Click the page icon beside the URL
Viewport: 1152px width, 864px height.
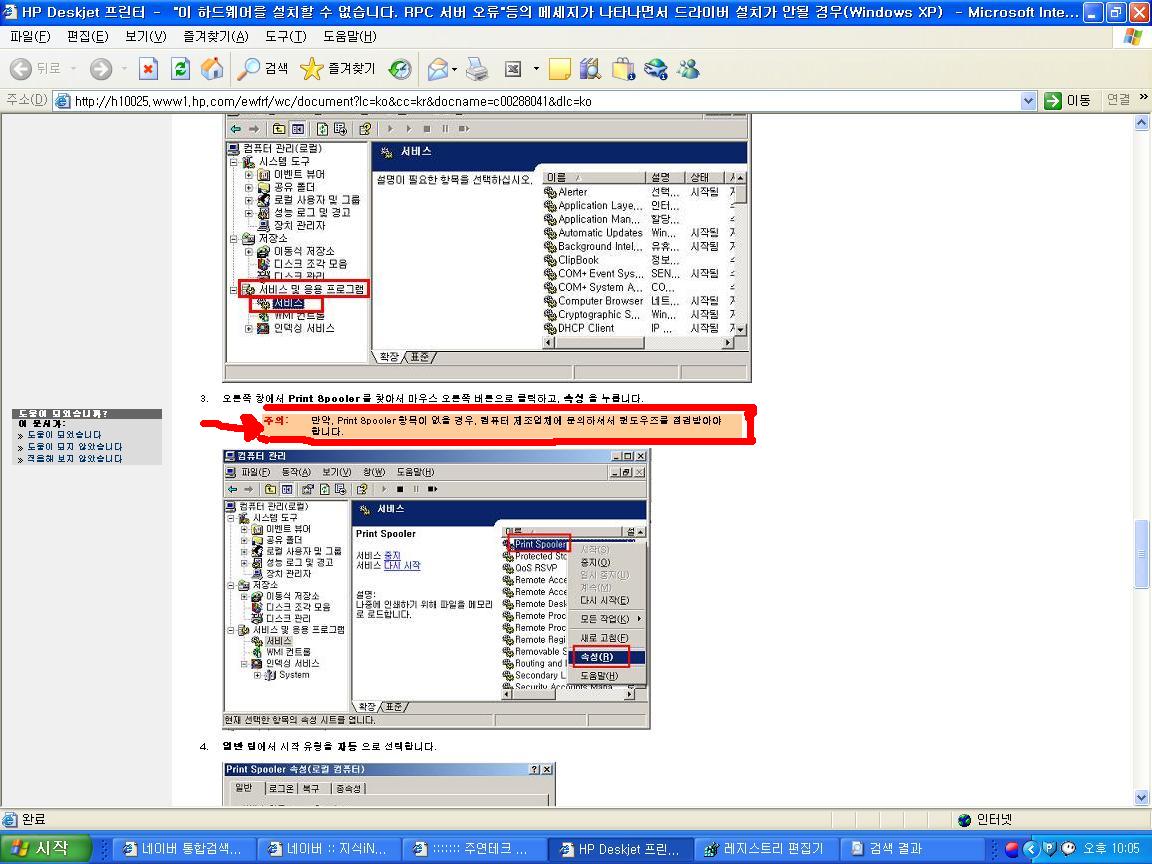(63, 101)
